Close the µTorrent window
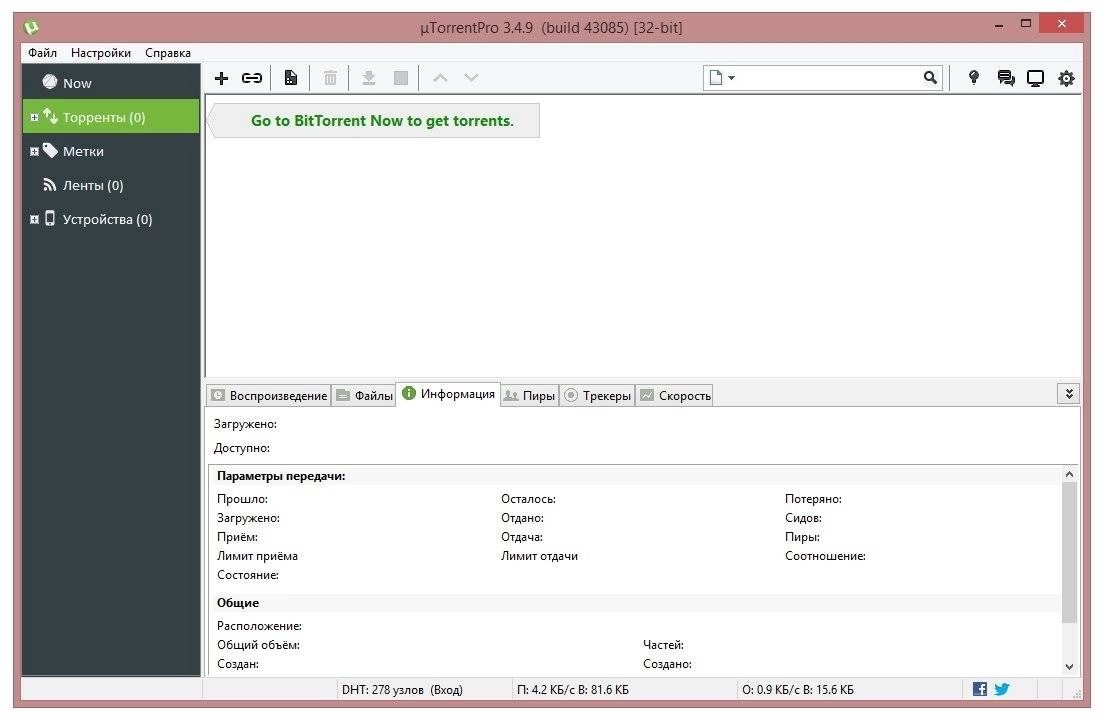The width and height of the screenshot is (1108, 727). pyautogui.click(x=1062, y=24)
